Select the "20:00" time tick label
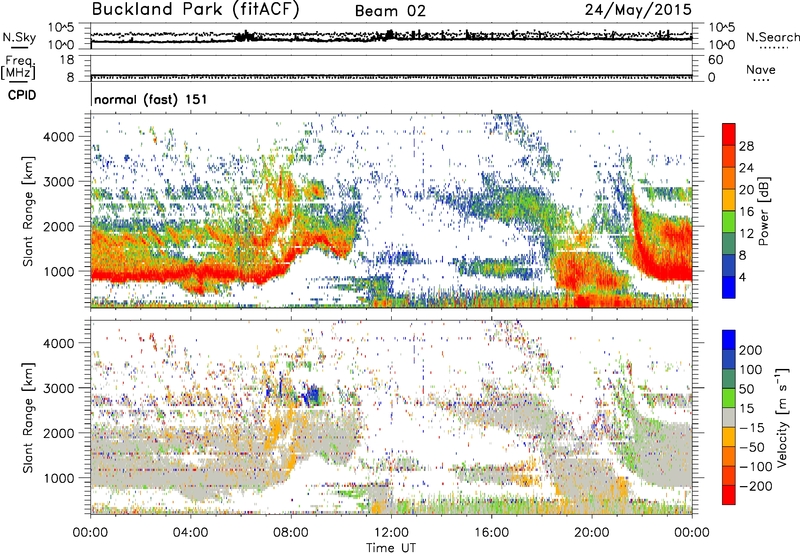This screenshot has height=554, width=800. (x=591, y=533)
